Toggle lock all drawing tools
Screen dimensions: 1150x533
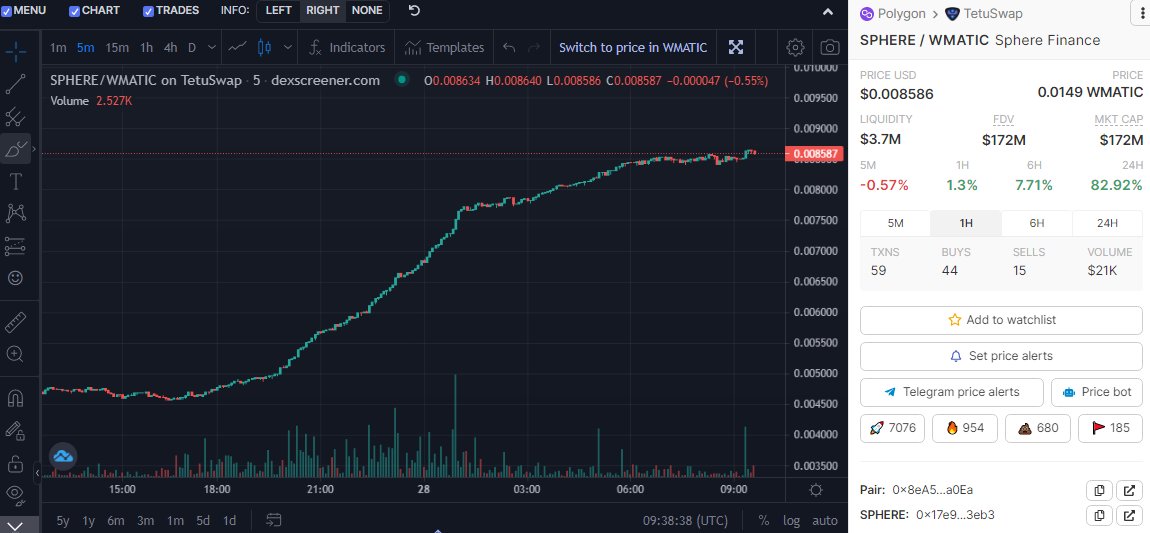pyautogui.click(x=15, y=463)
